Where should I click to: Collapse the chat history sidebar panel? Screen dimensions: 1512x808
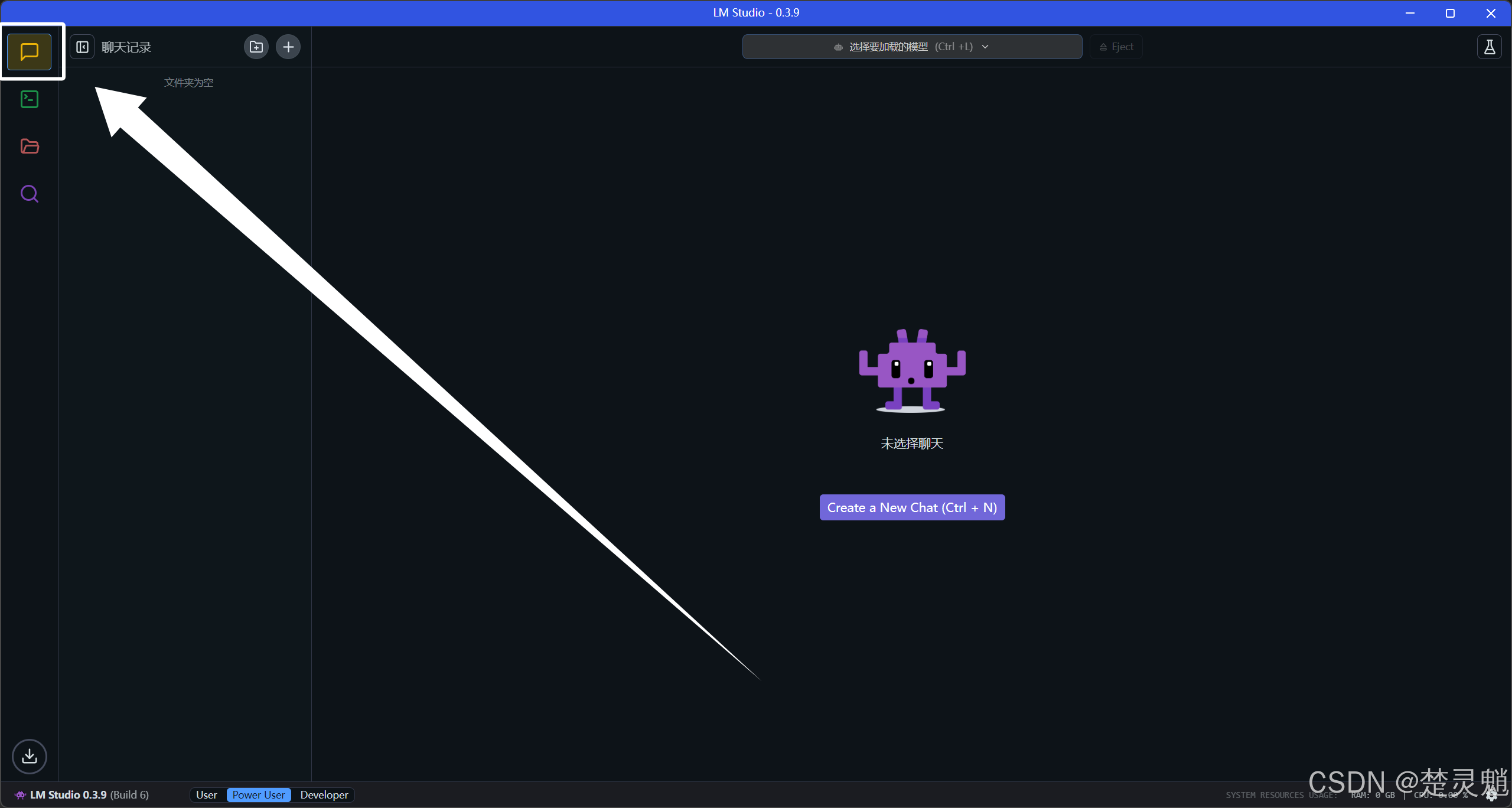(x=82, y=47)
